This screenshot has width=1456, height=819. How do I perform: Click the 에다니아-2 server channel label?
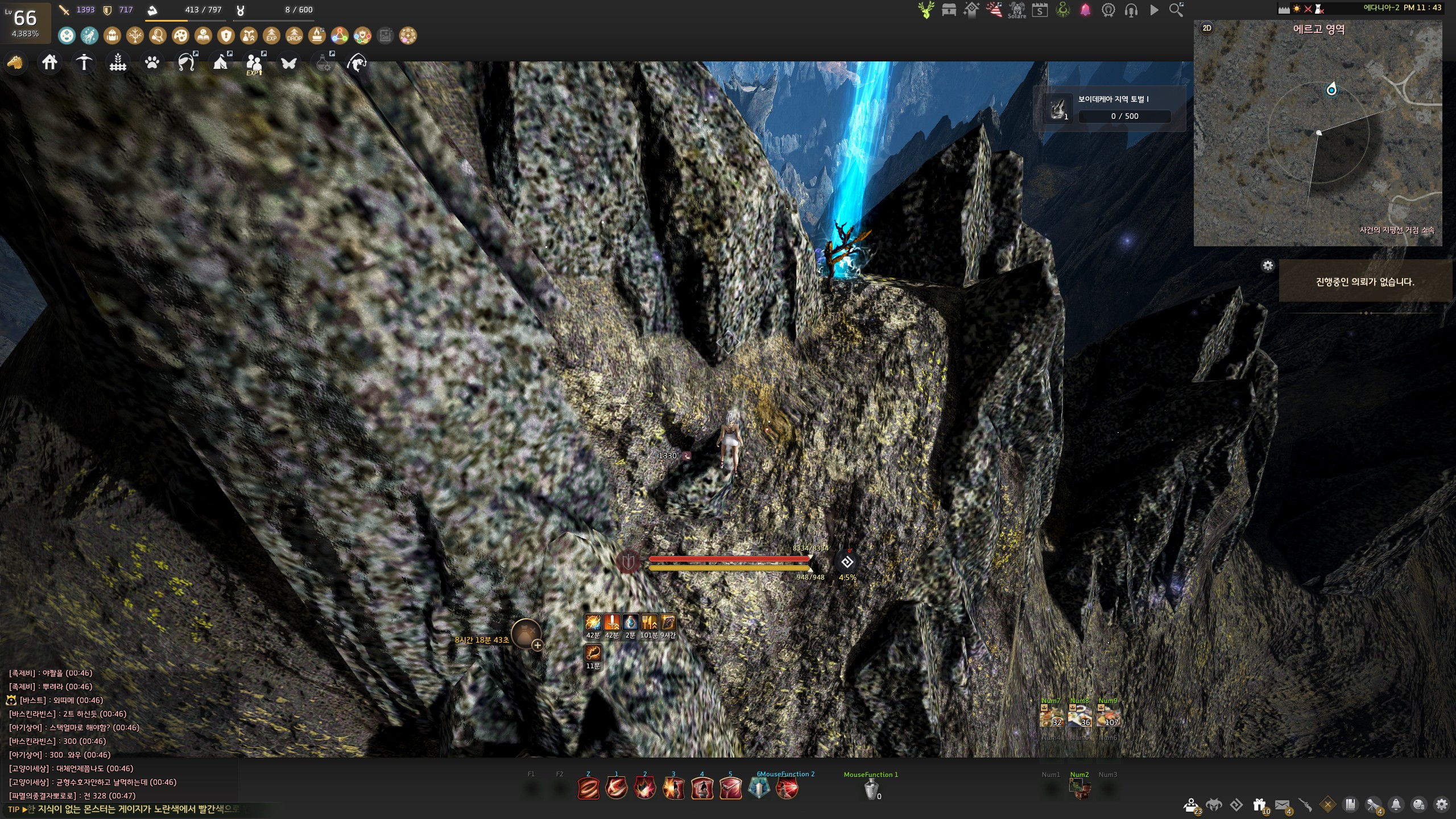click(1381, 7)
